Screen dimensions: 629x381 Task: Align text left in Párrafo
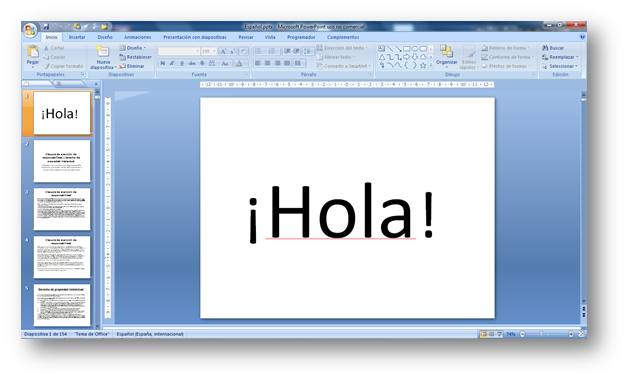tap(258, 63)
